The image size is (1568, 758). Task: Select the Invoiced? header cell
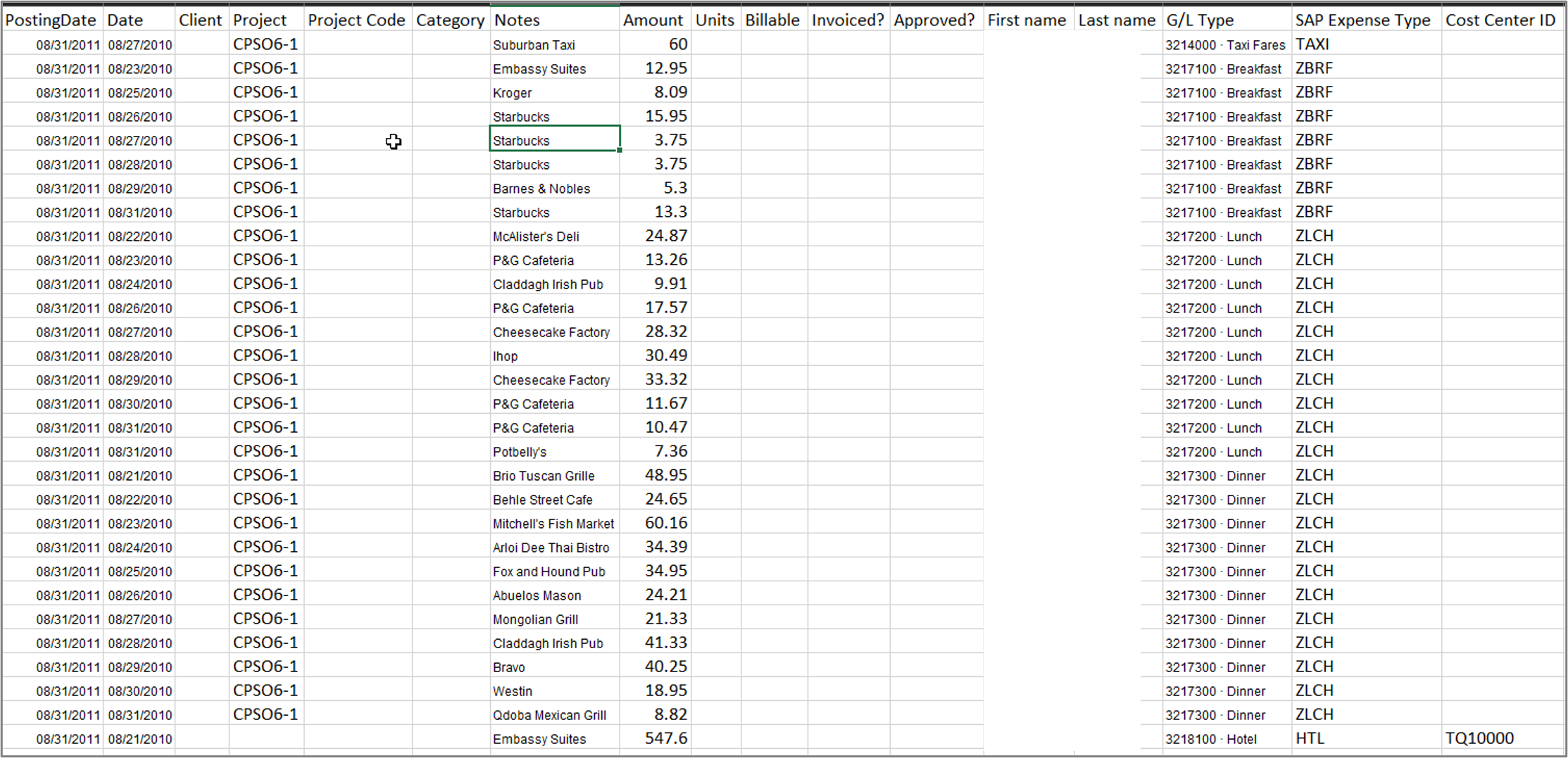[x=849, y=20]
